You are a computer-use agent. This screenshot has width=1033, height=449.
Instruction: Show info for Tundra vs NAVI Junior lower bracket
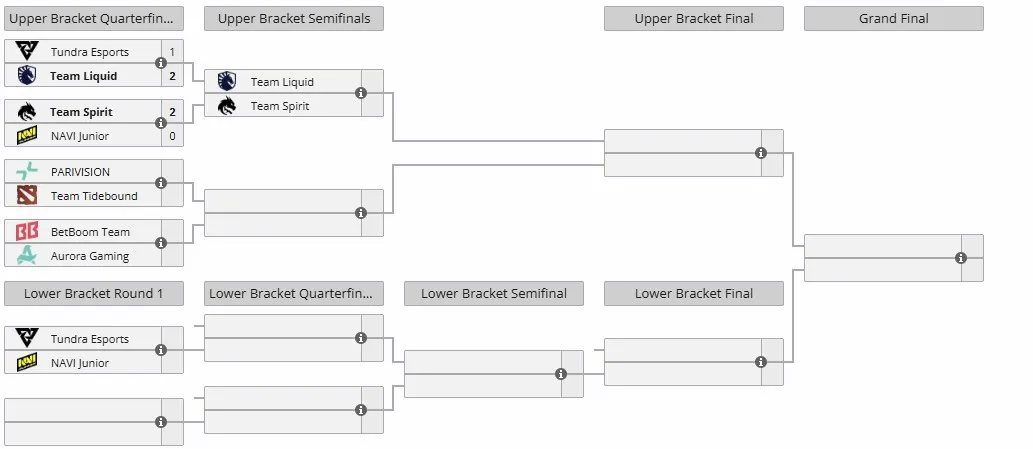coord(161,350)
